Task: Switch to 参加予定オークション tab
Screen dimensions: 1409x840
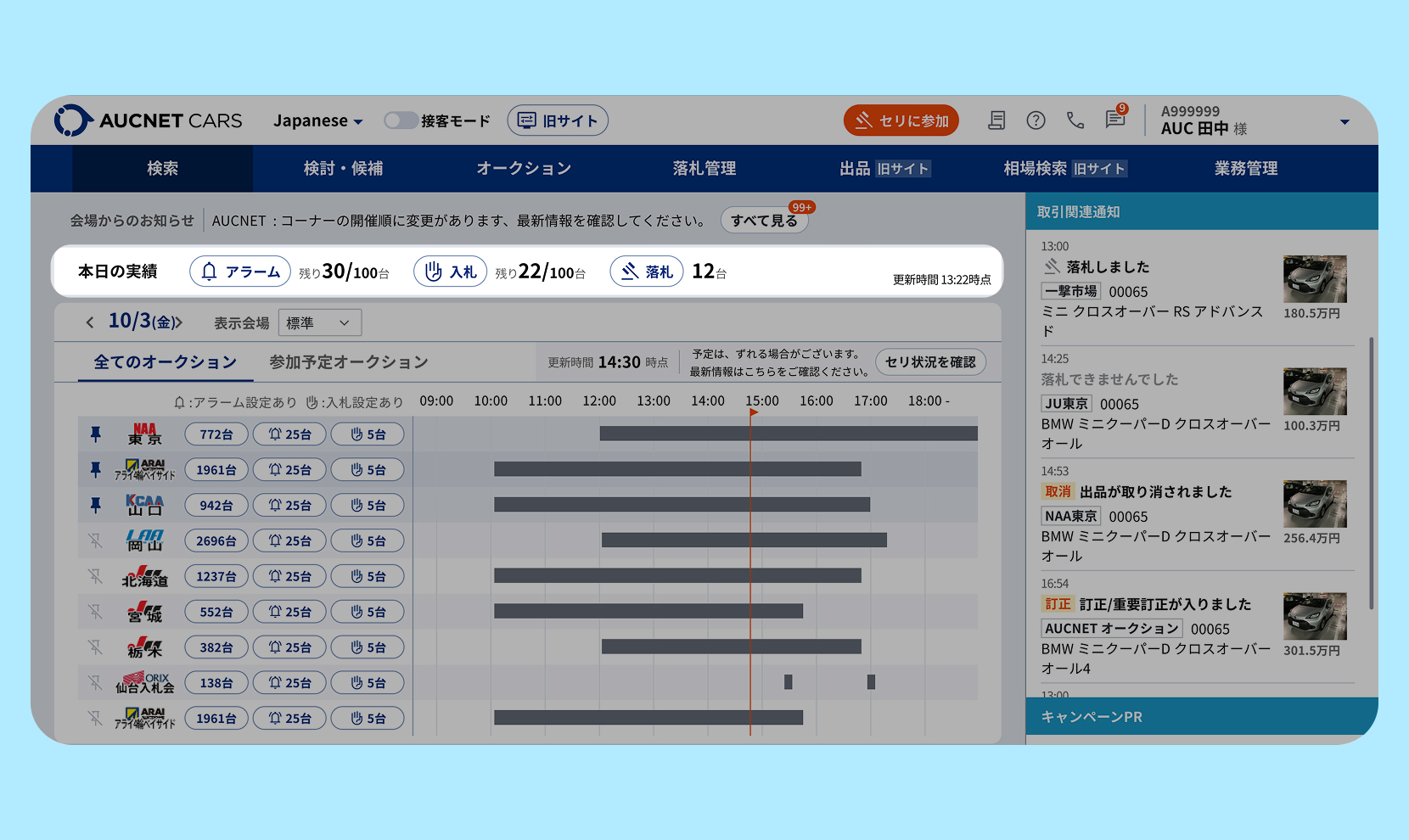Action: (348, 362)
